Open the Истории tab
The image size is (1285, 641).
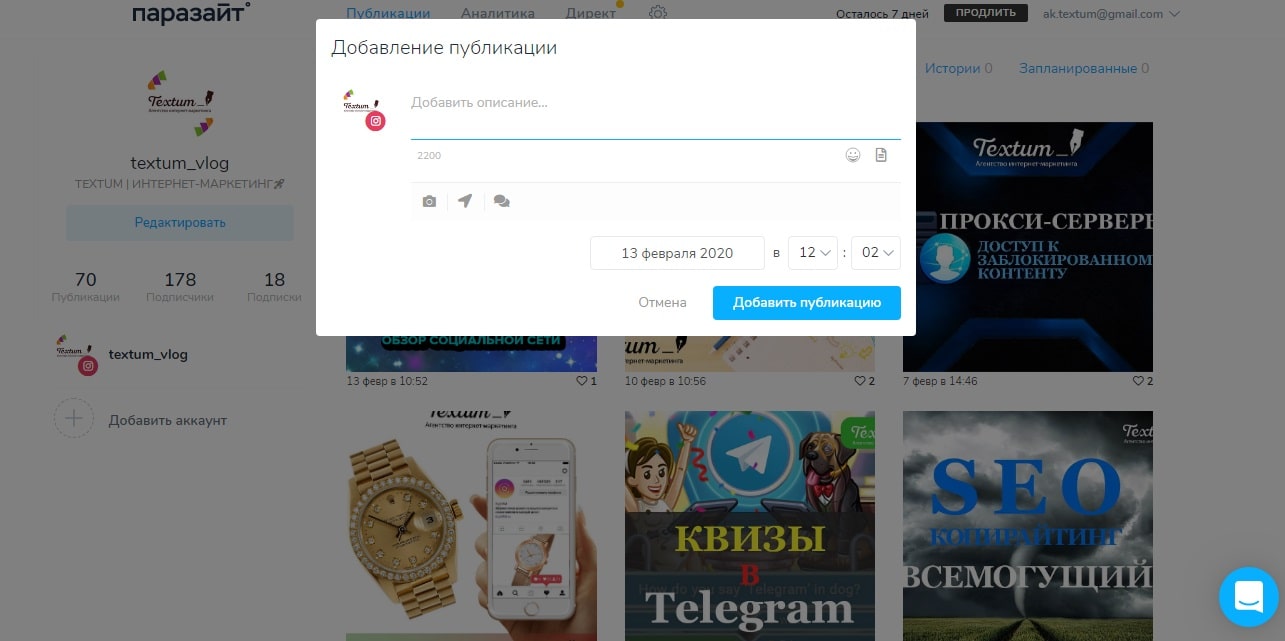958,68
